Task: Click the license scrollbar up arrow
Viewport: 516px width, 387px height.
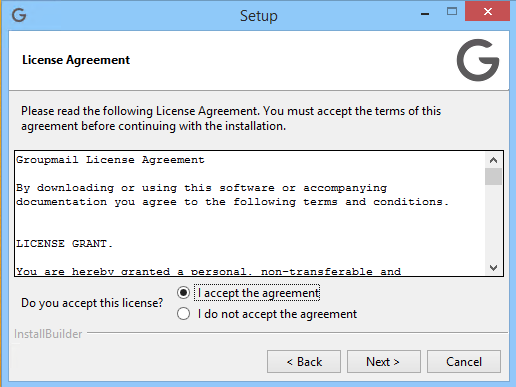Action: [493, 160]
